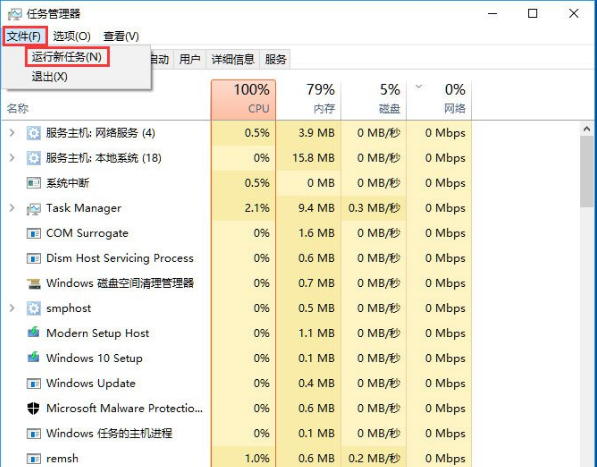Click the Windows 磁盘空间清理管理器 icon
Viewport: 597px width, 467px height.
pyautogui.click(x=34, y=284)
